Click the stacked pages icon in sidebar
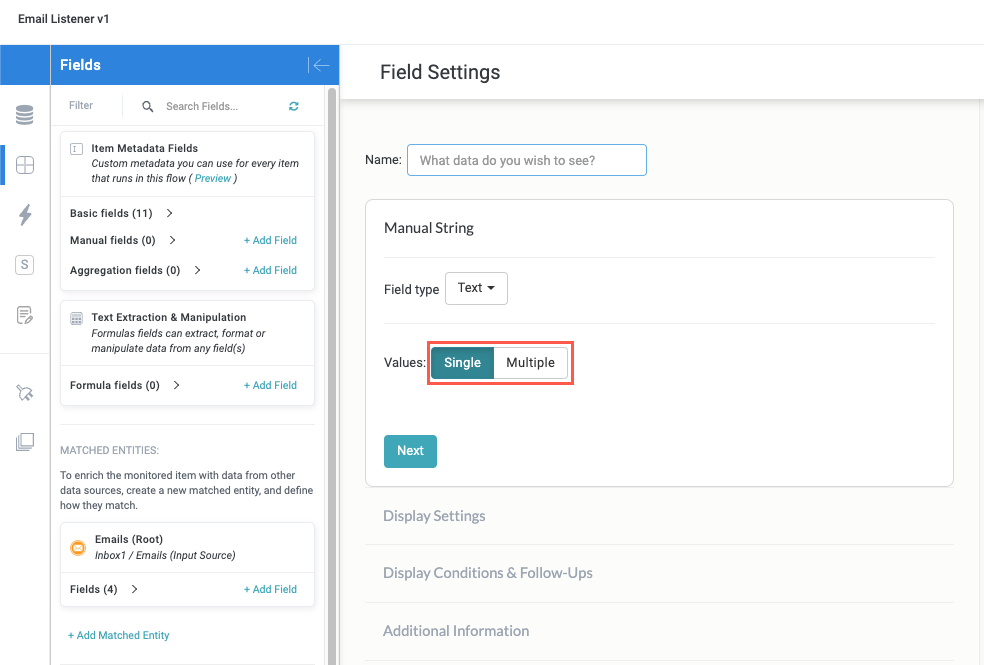Image resolution: width=984 pixels, height=665 pixels. coord(25,442)
